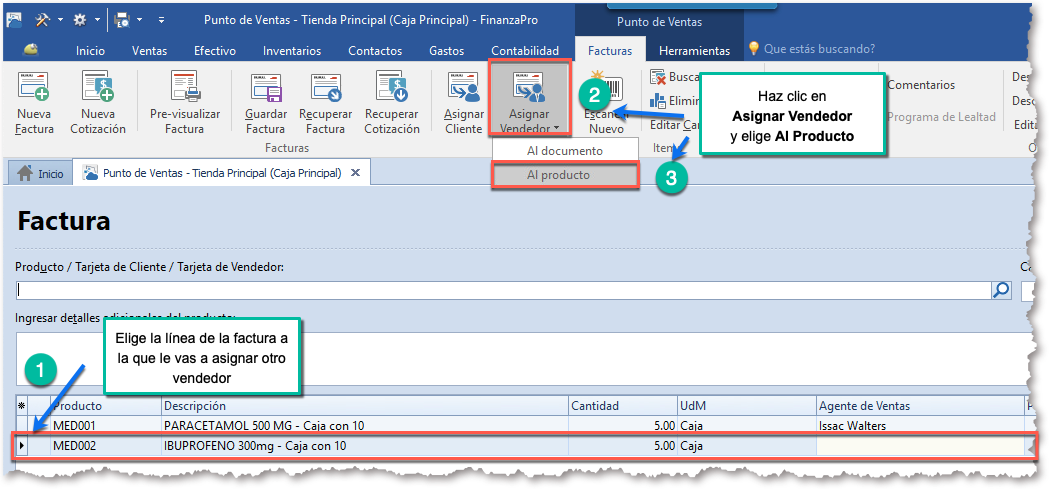1049x489 pixels.
Task: Click Guardar Factura icon
Action: point(266,88)
